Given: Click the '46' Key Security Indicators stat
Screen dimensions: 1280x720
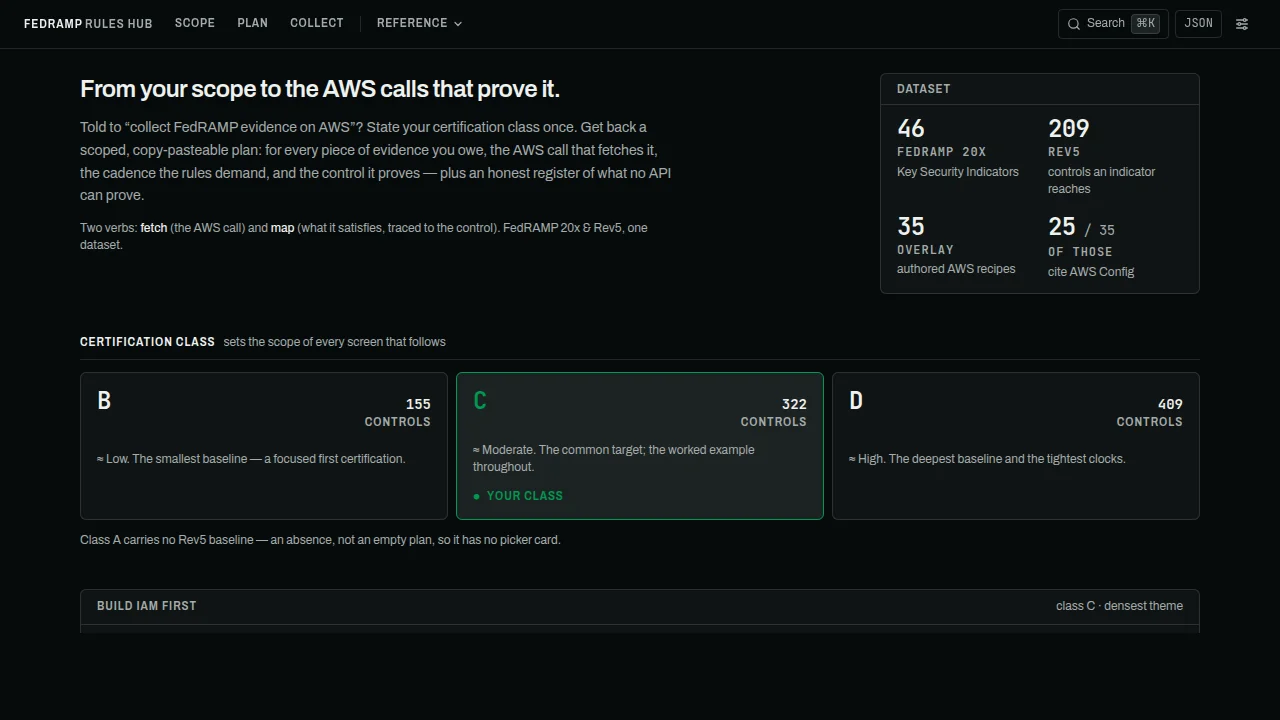Looking at the screenshot, I should pyautogui.click(x=958, y=148).
